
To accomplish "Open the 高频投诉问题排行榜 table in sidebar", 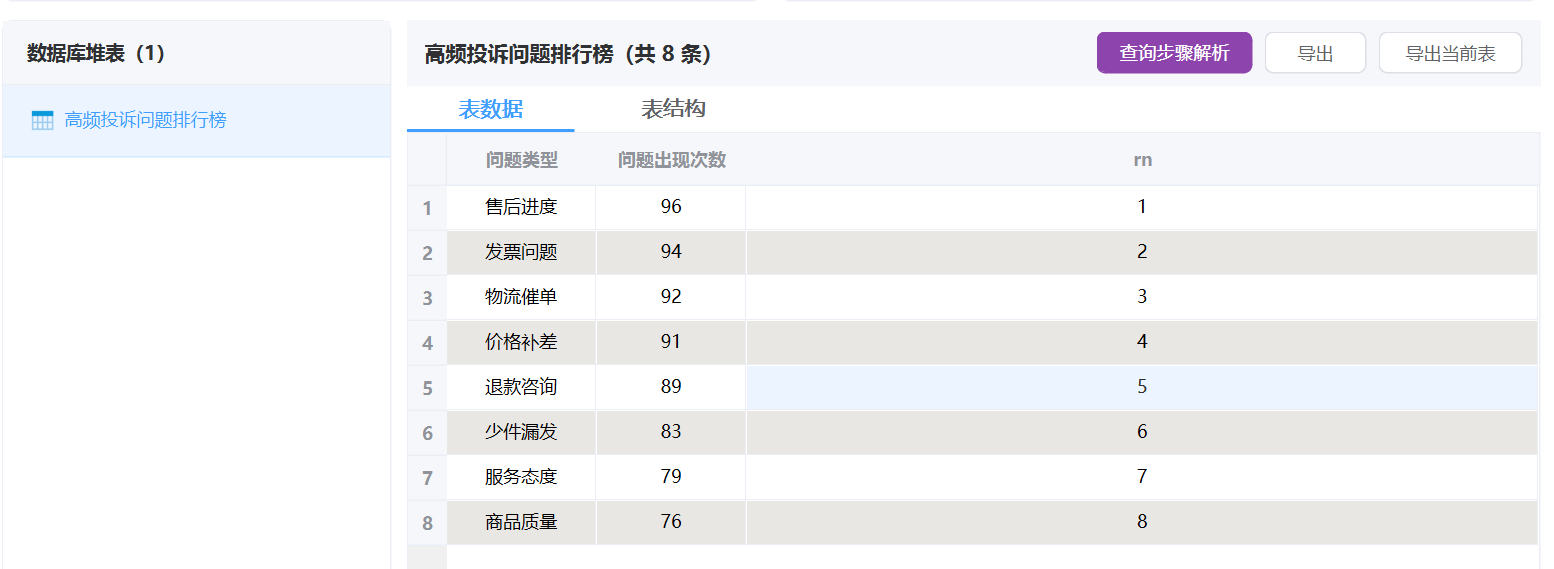I will (x=145, y=121).
